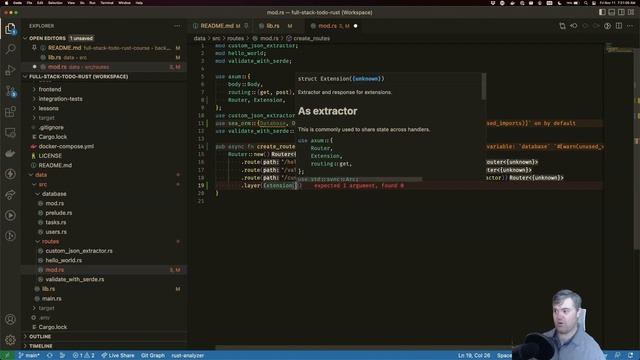Open the Run and Debug view

click(x=10, y=70)
